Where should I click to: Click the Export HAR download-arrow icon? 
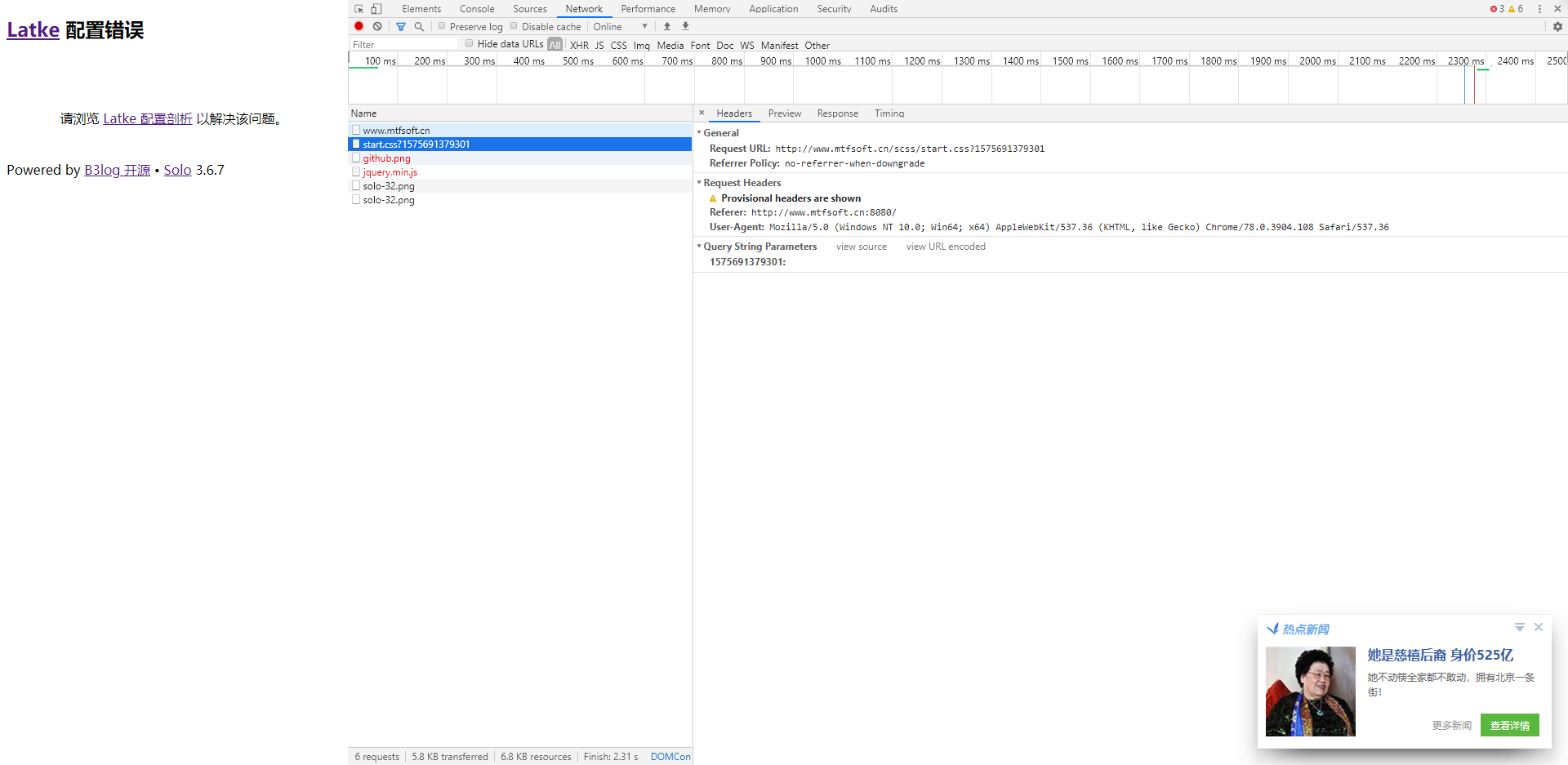tap(686, 26)
